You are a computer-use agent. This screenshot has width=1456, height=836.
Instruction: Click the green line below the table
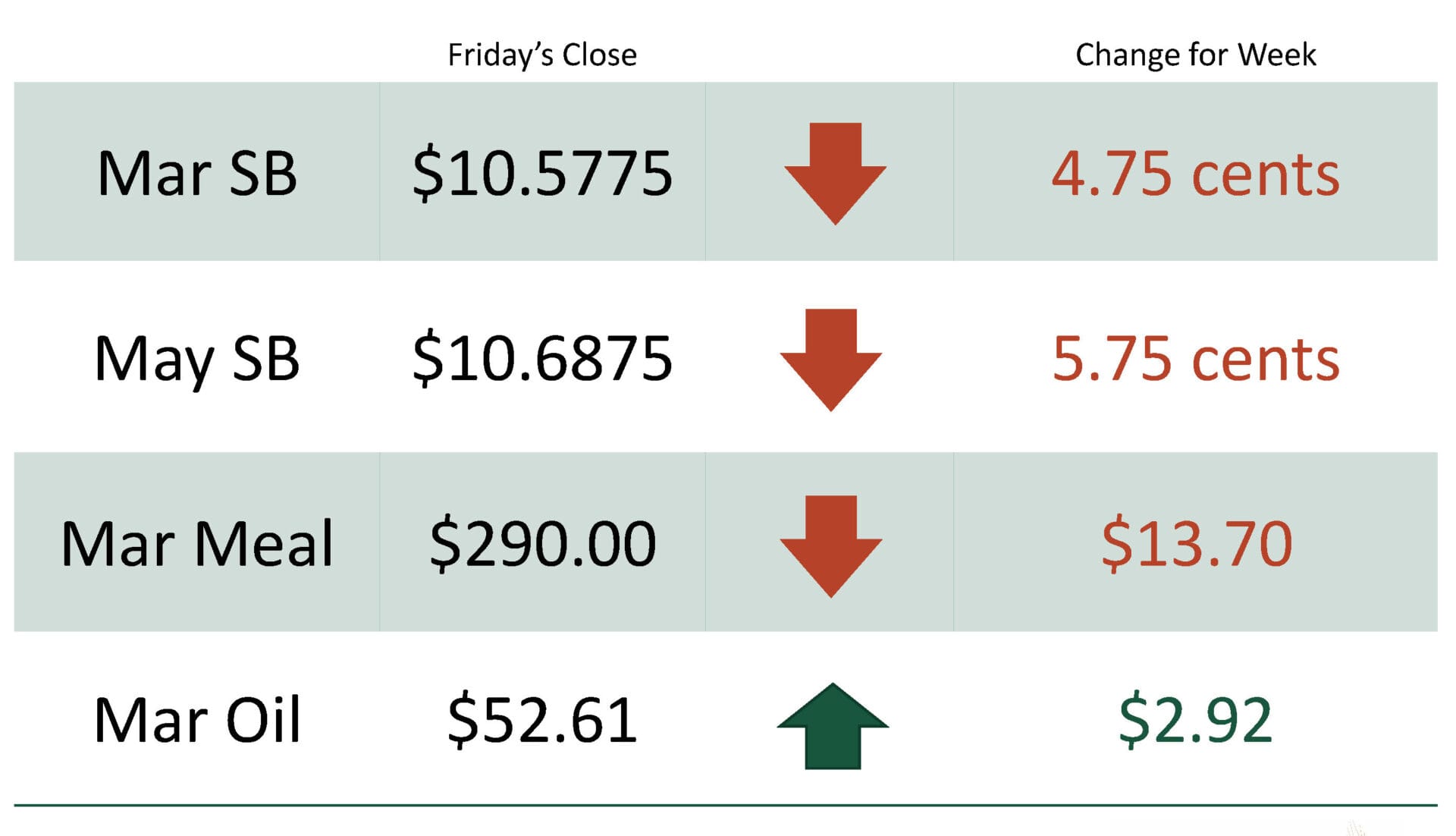tap(726, 805)
